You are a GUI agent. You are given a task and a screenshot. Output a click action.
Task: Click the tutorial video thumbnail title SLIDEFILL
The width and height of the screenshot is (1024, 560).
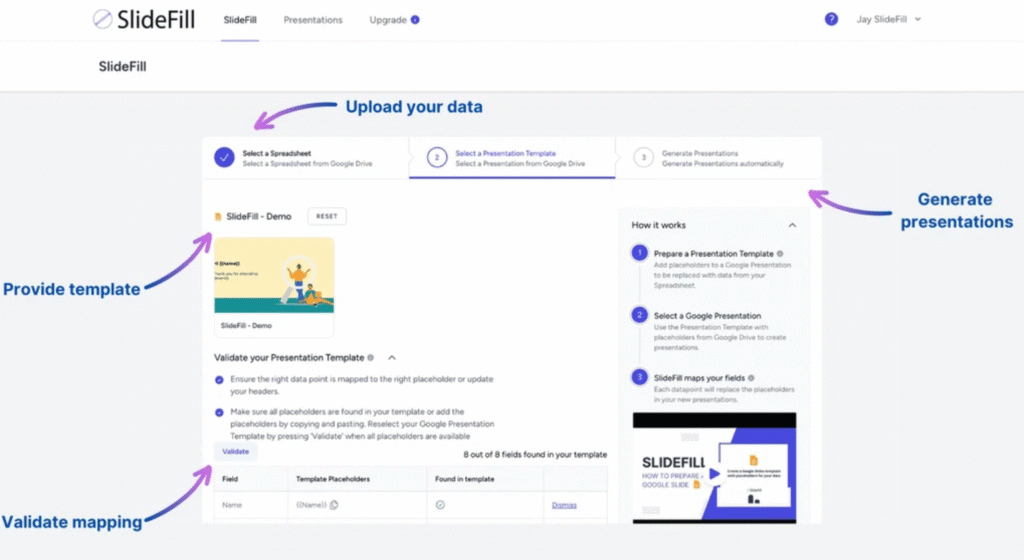tap(673, 463)
